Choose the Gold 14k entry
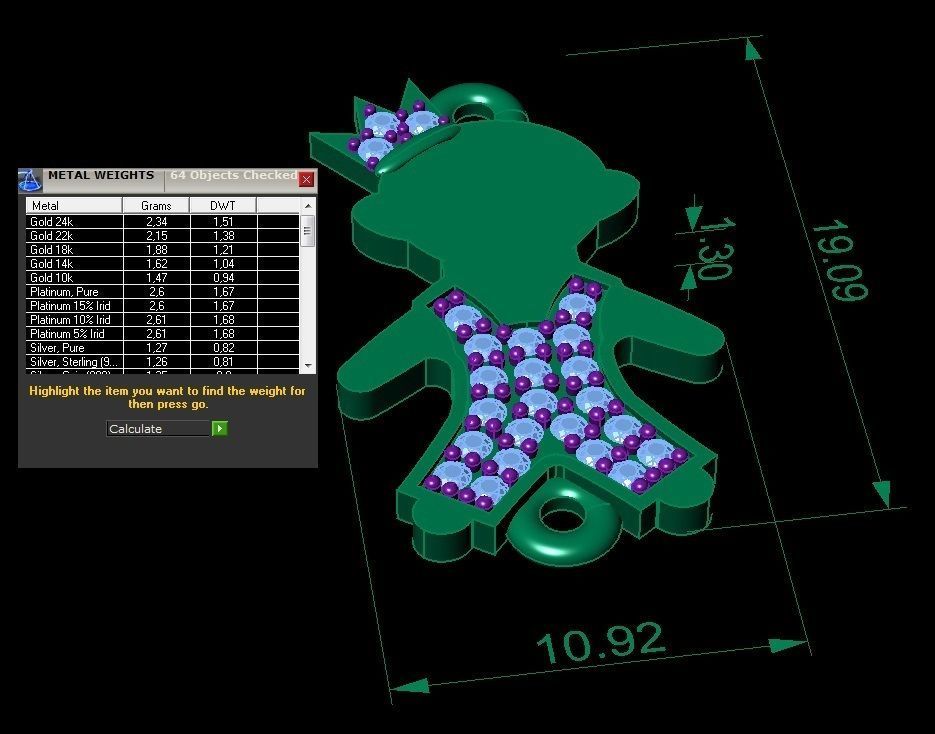The height and width of the screenshot is (734, 935). coord(70,264)
